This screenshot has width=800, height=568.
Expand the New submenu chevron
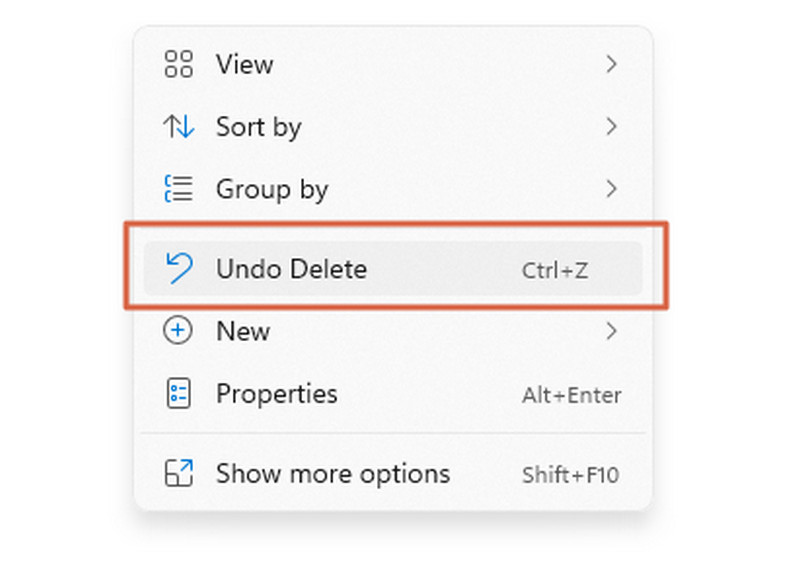[x=611, y=331]
